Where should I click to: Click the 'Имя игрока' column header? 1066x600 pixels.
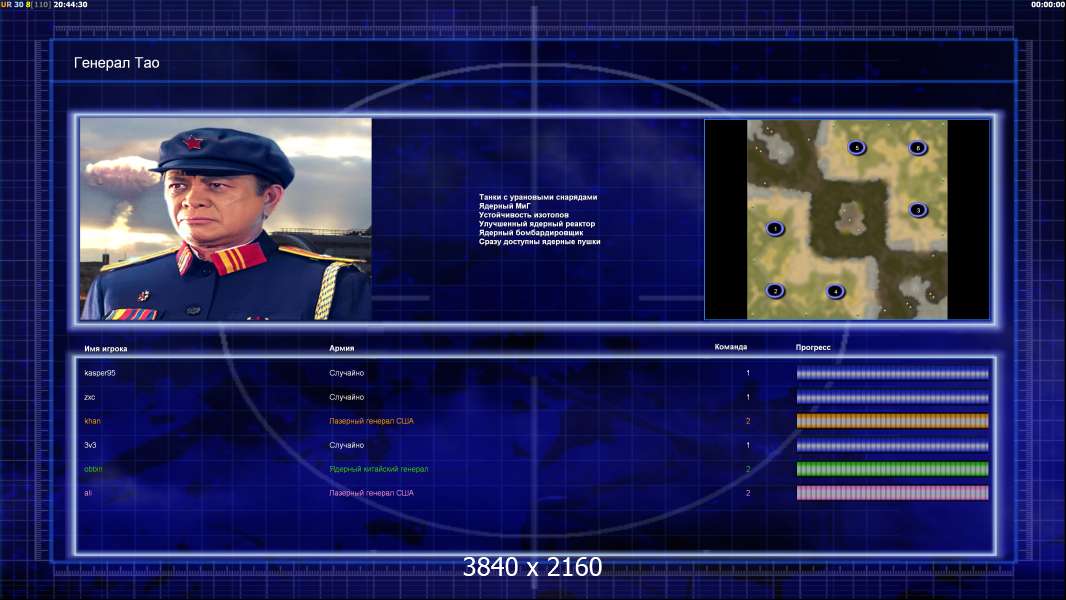click(105, 349)
